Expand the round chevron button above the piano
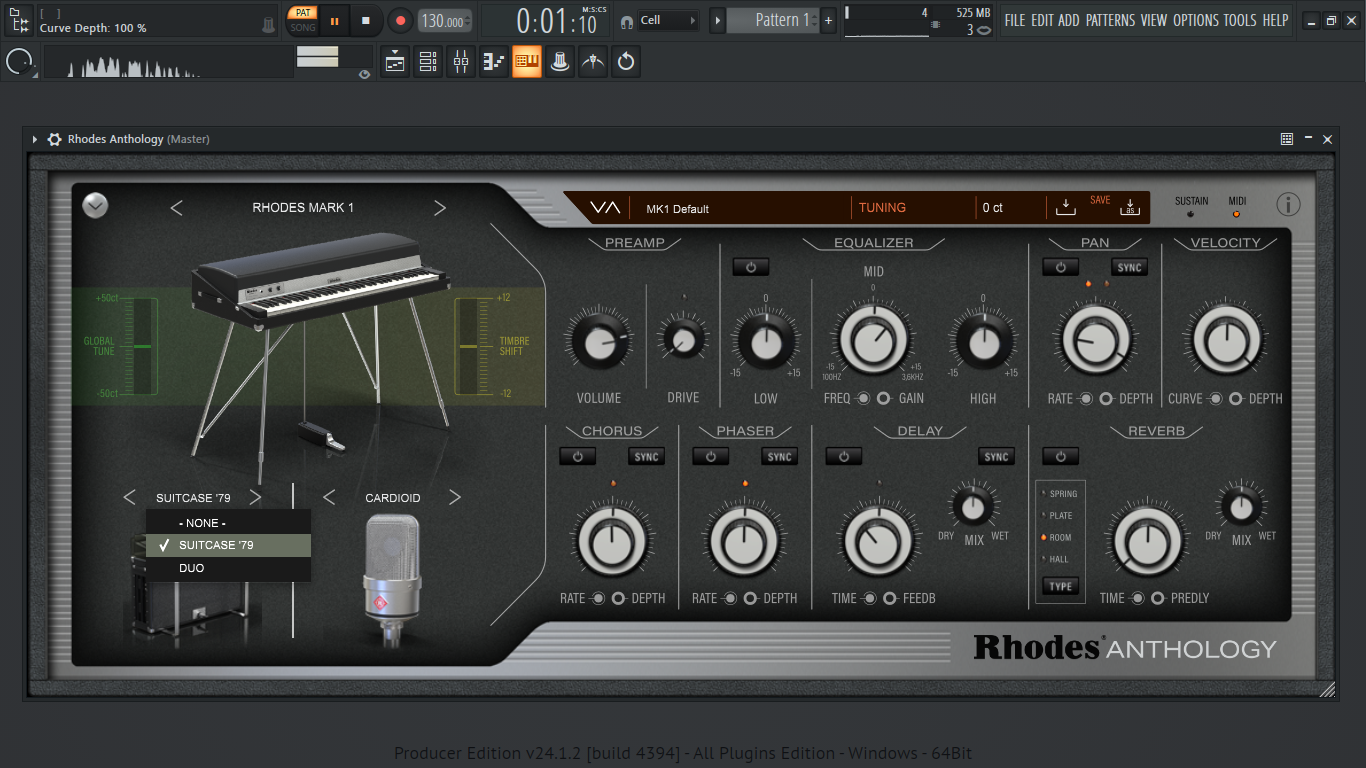Viewport: 1366px width, 768px height. [x=96, y=205]
